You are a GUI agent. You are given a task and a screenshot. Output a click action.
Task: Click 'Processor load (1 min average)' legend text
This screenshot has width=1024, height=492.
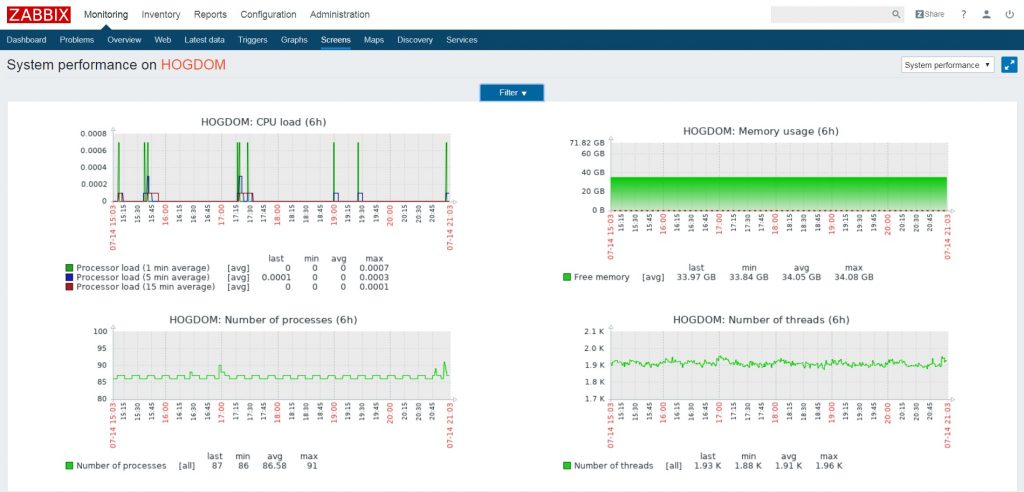click(143, 268)
